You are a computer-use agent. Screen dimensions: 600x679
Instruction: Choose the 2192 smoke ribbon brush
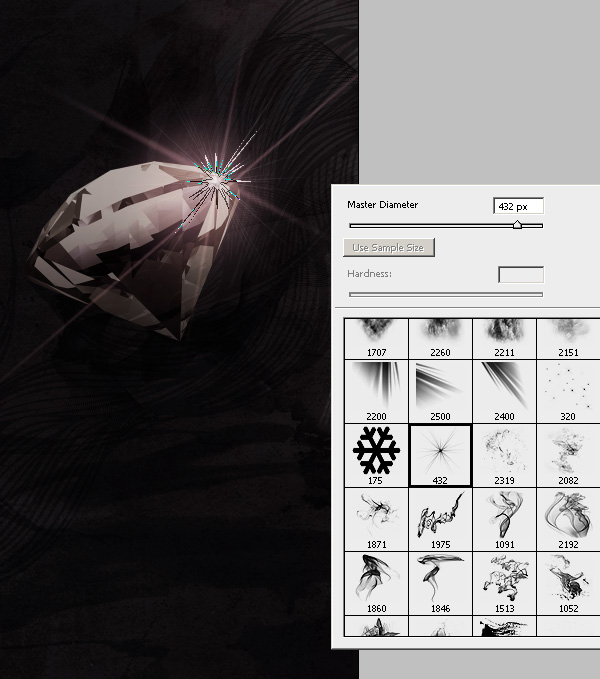click(568, 520)
